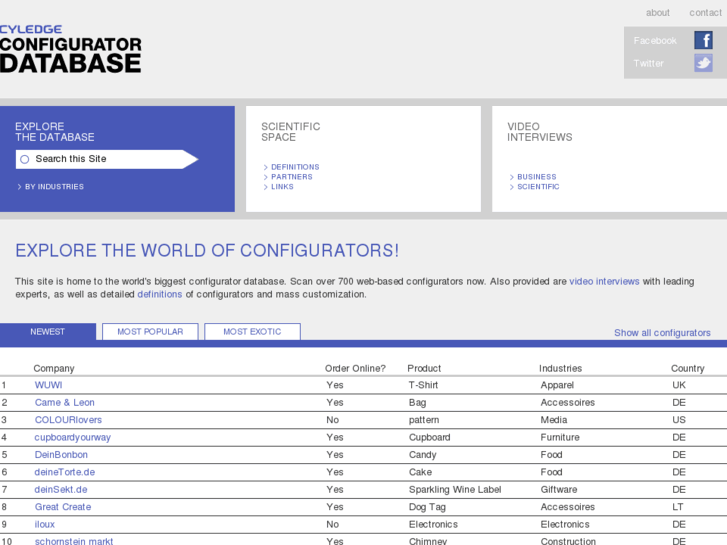This screenshot has width=727, height=545.
Task: Open the Came & Leon company link
Action: pyautogui.click(x=64, y=403)
